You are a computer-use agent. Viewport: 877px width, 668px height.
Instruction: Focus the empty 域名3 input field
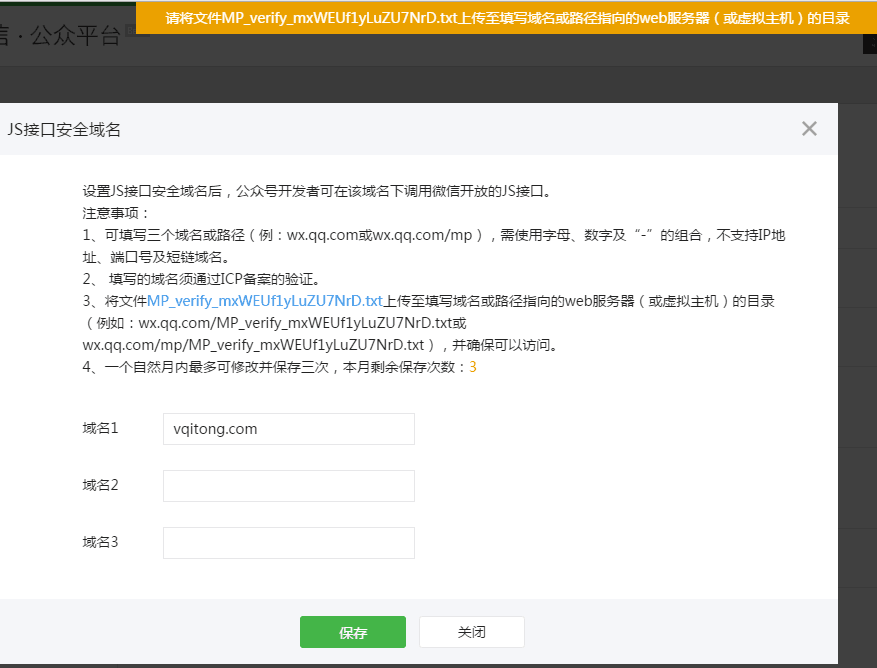coord(288,543)
